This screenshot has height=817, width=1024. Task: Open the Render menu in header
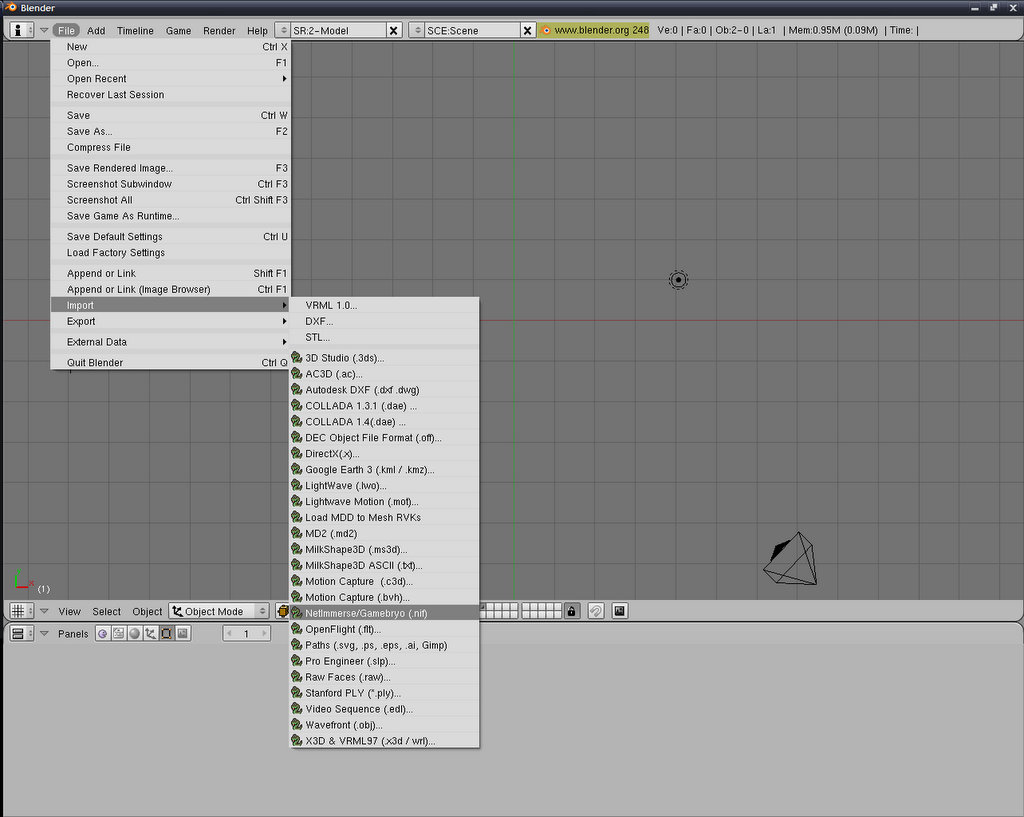click(219, 30)
